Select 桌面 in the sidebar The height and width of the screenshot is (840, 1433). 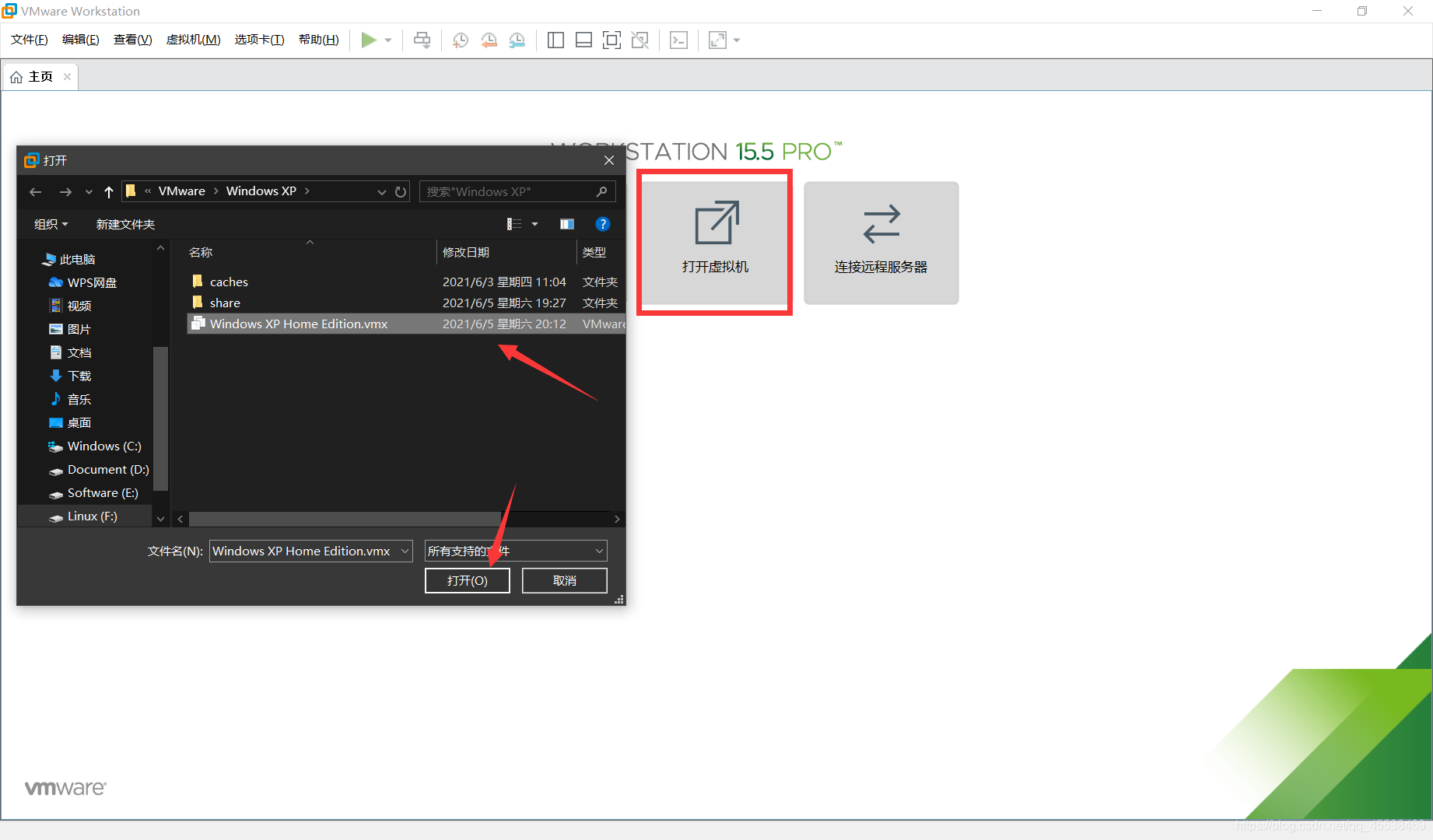point(71,422)
